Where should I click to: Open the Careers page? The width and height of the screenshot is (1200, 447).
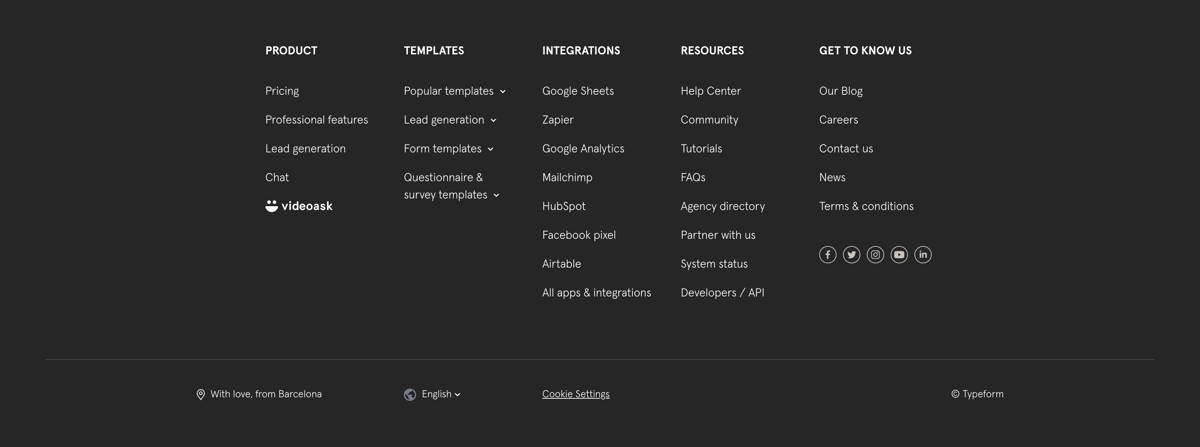tap(838, 120)
